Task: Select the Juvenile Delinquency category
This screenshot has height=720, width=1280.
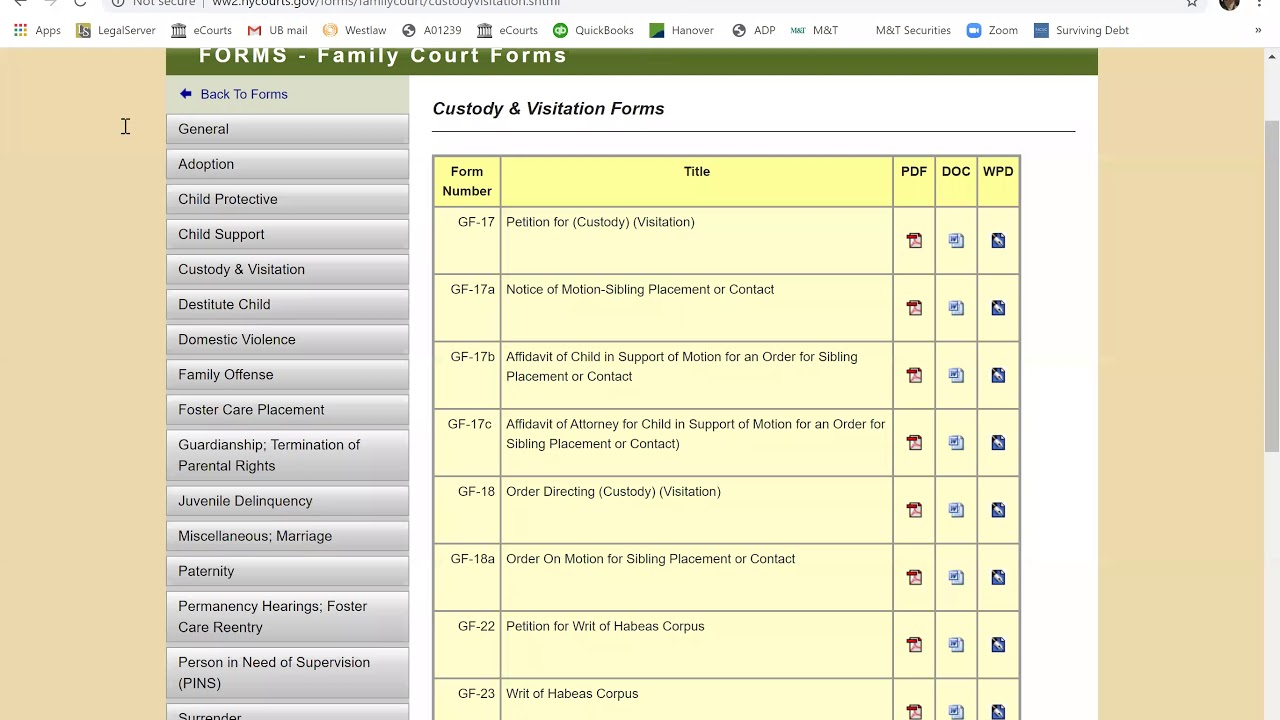Action: 287,501
